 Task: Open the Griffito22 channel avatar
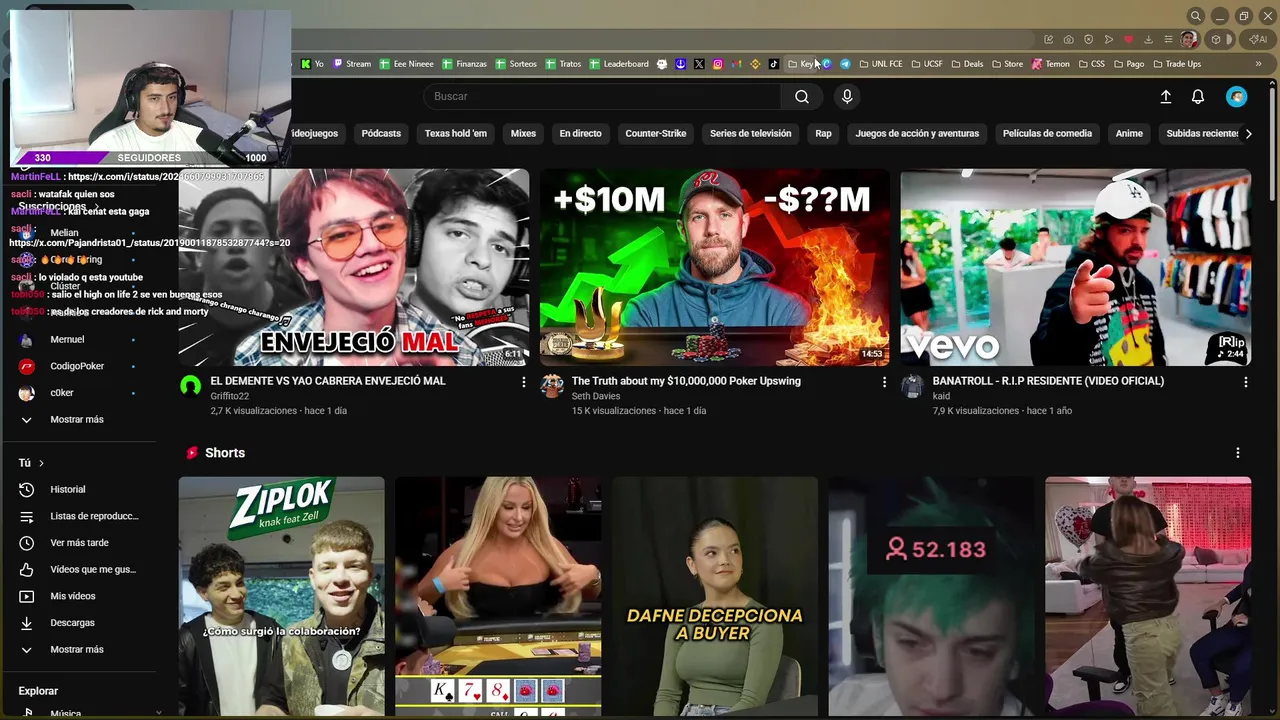tap(190, 386)
